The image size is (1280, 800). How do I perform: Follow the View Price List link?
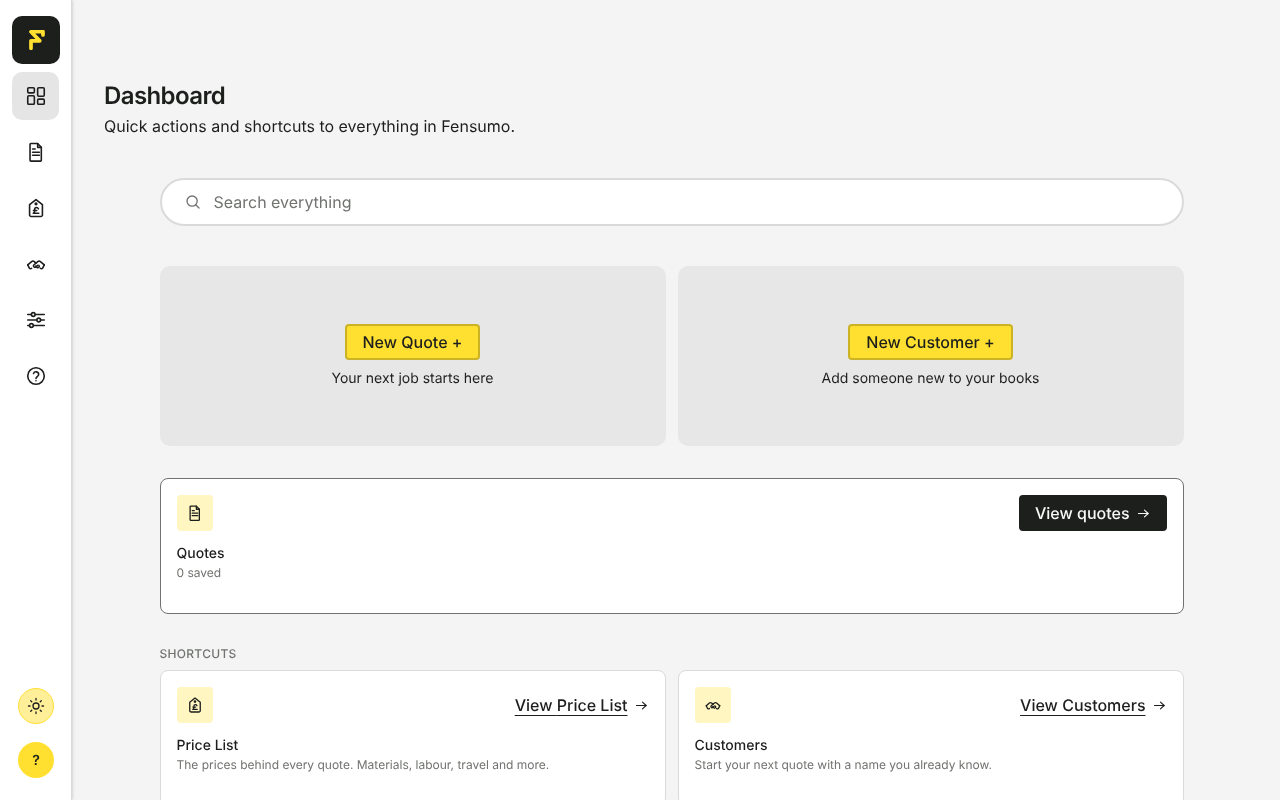coord(582,705)
